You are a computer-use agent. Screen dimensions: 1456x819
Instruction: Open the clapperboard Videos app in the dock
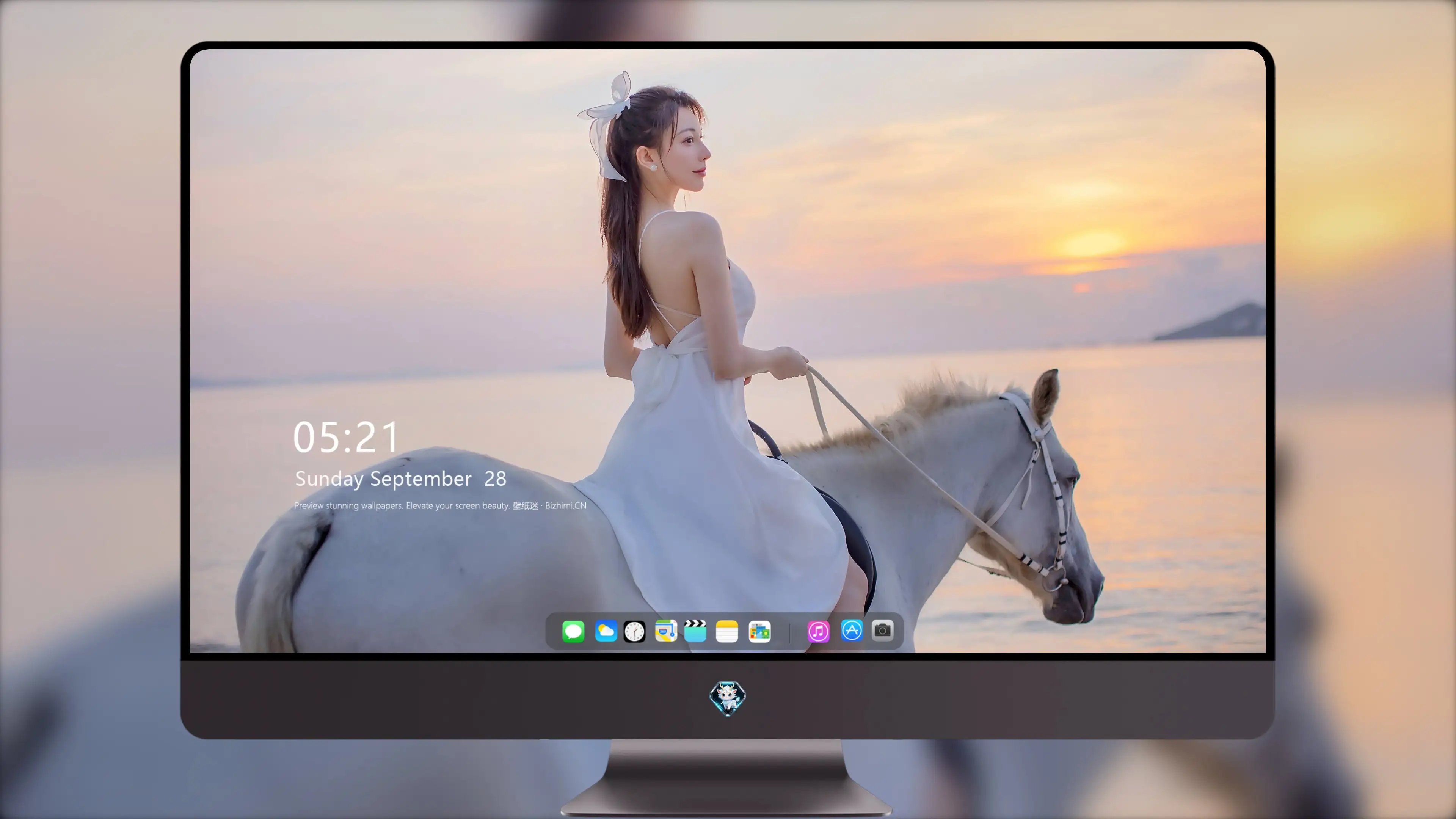click(695, 631)
